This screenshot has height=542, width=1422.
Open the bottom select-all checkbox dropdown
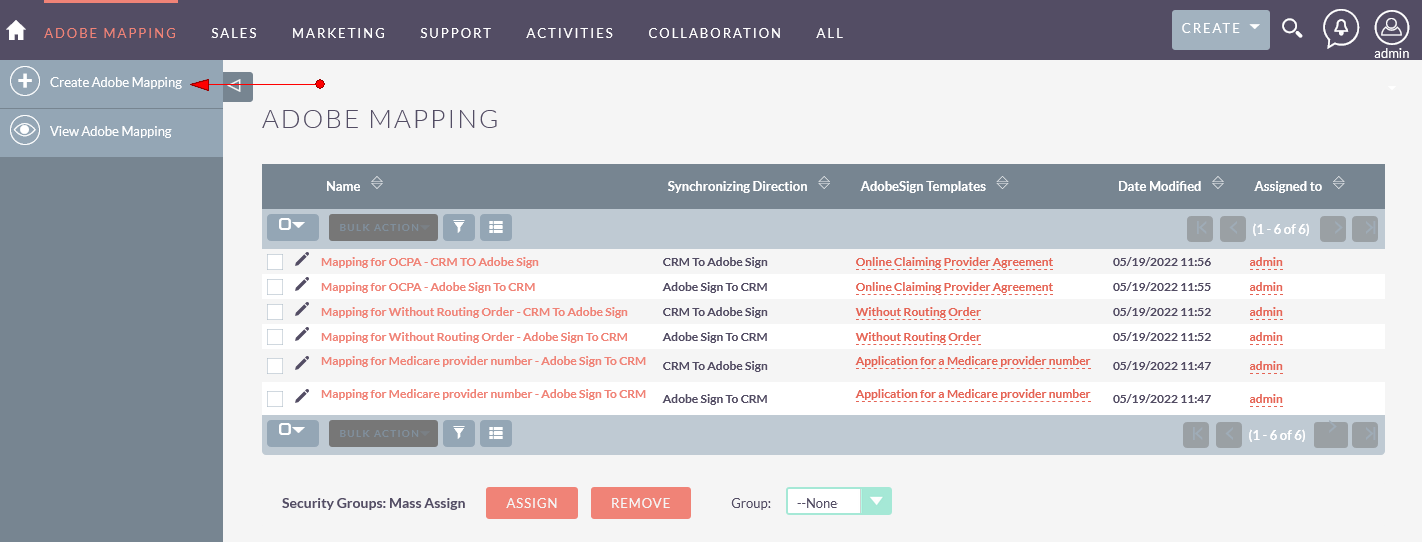pos(293,433)
